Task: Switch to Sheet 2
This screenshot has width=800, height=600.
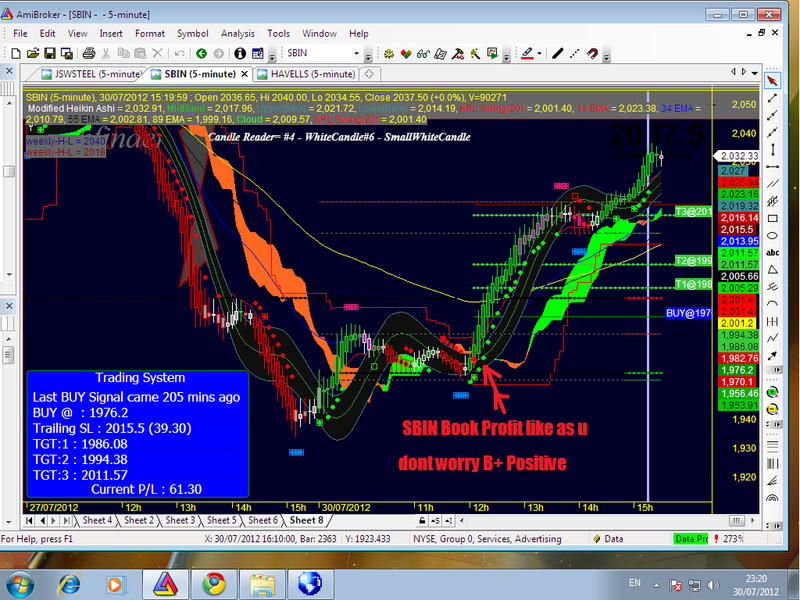Action: pos(139,520)
